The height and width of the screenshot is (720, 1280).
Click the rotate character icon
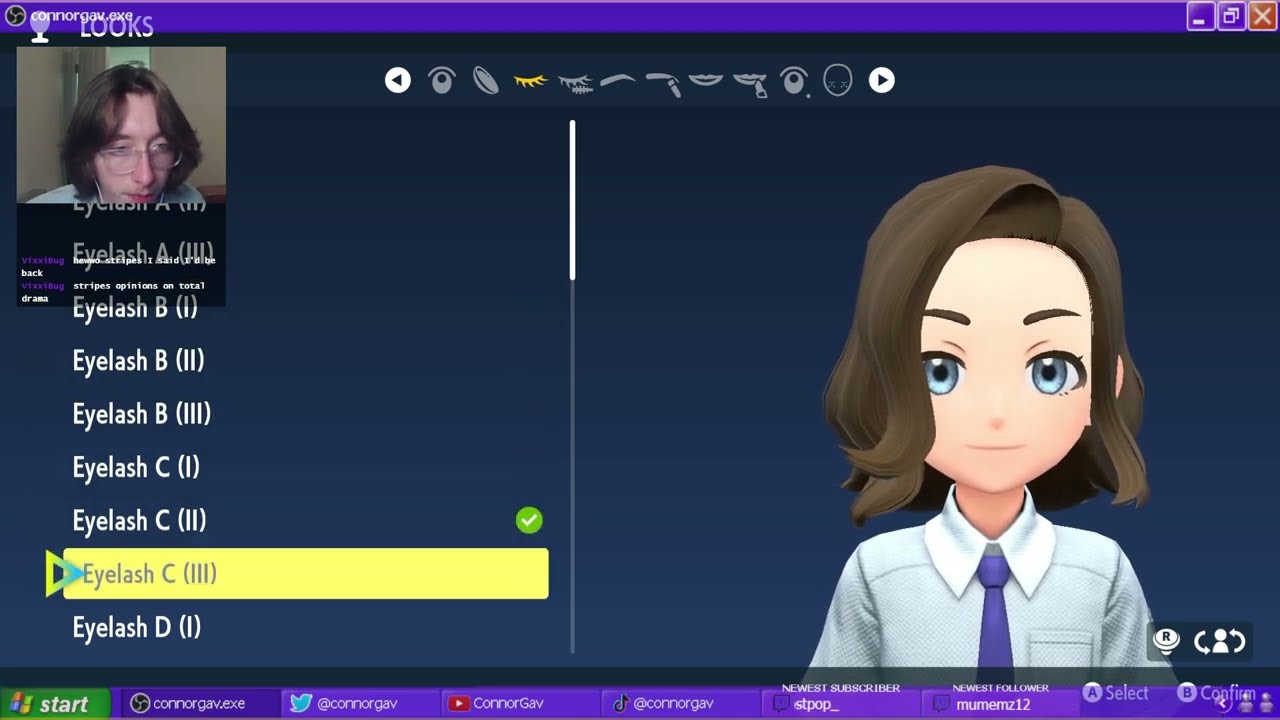point(1220,641)
